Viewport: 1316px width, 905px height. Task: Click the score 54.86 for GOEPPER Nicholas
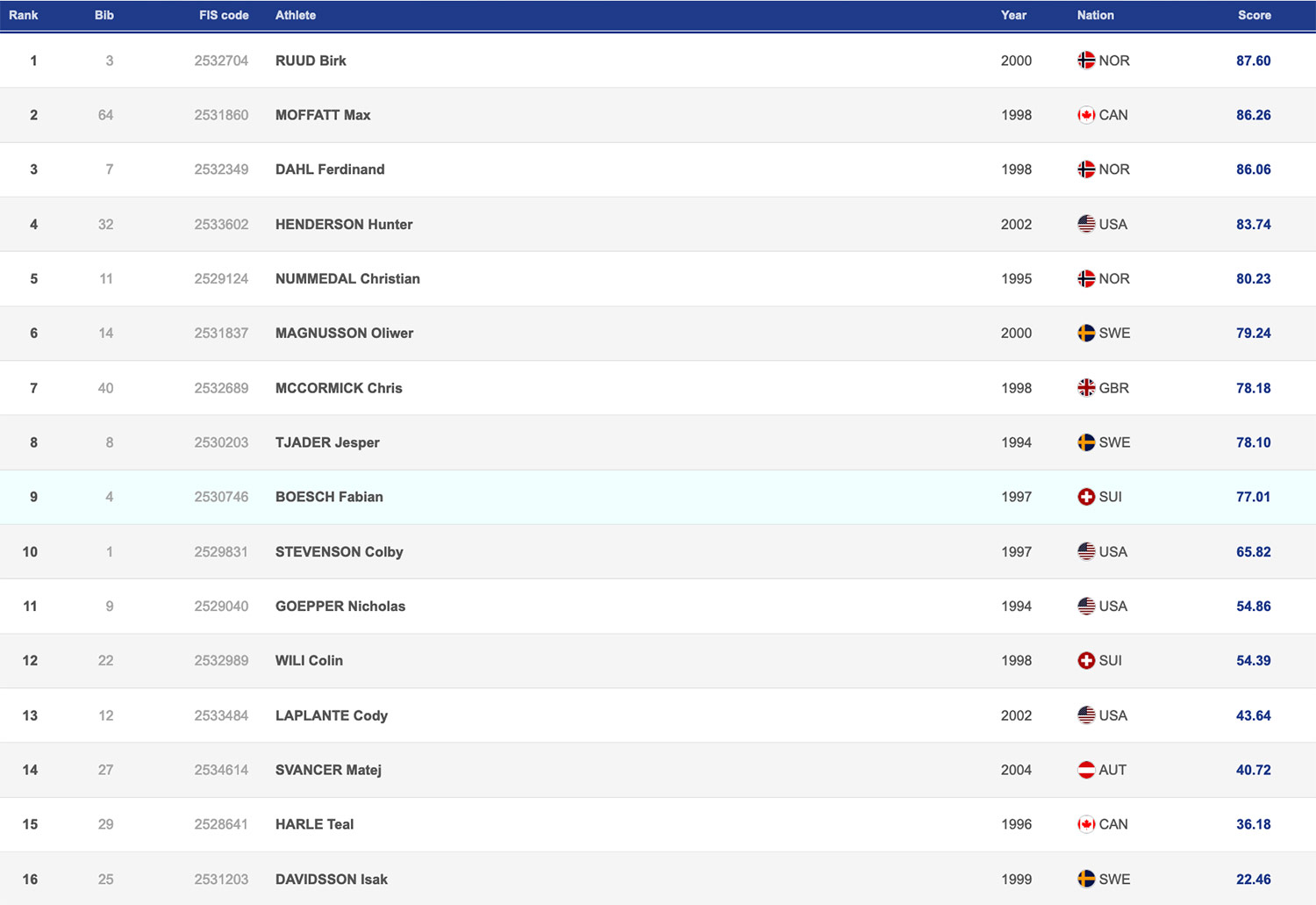(1253, 607)
